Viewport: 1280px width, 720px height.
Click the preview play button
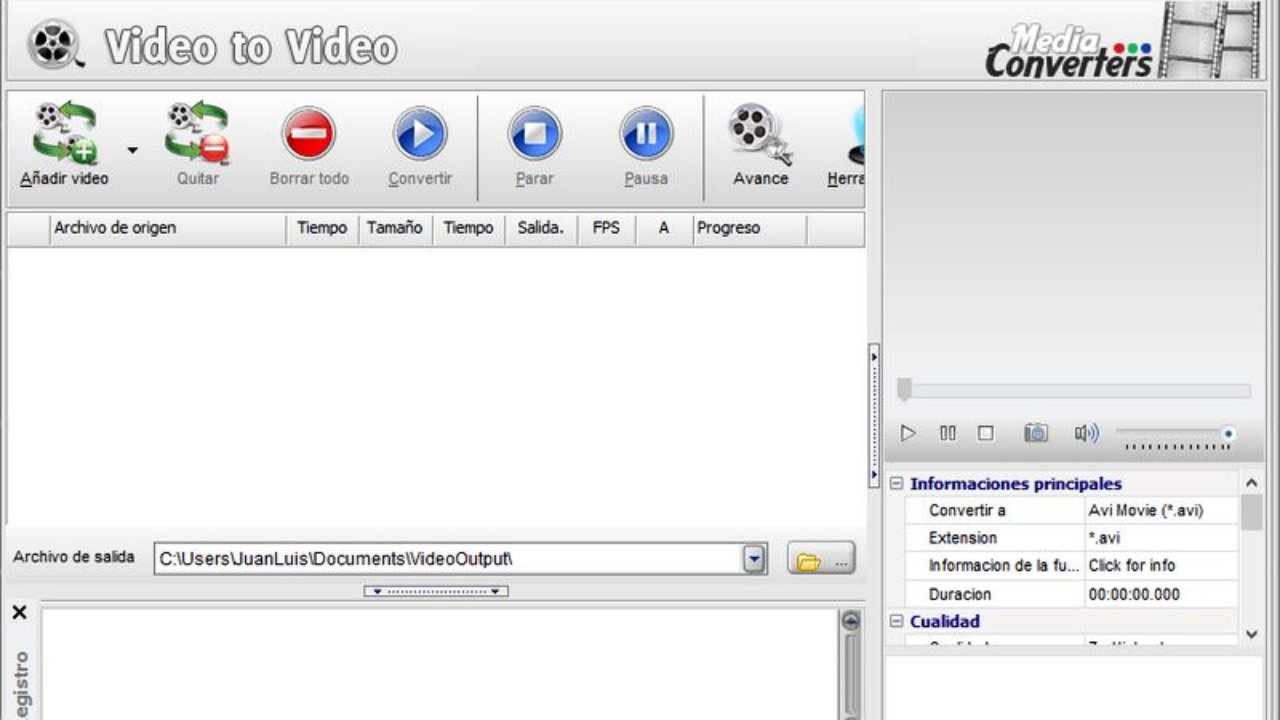(908, 433)
